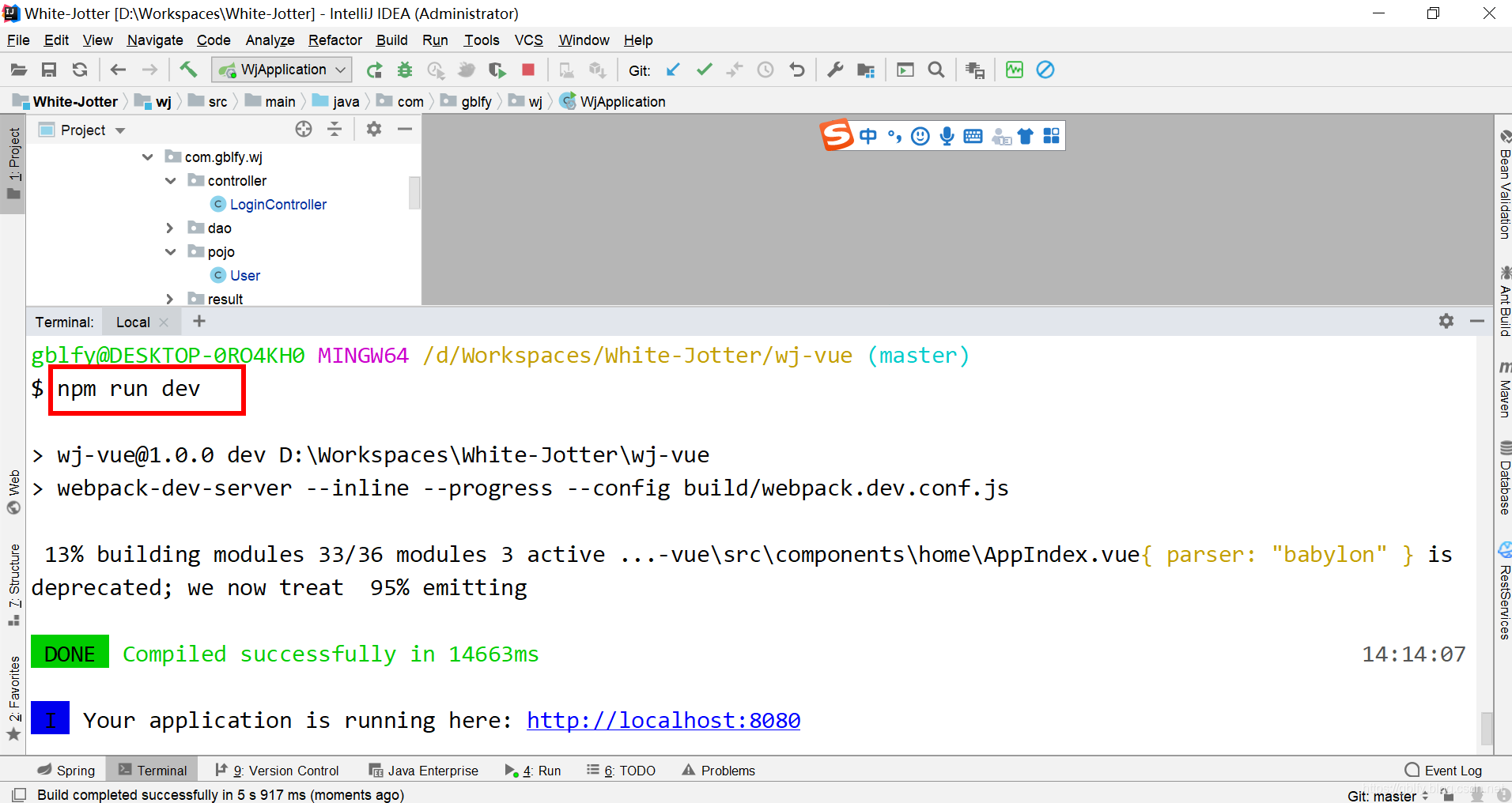Toggle Sogou punctuation mode
This screenshot has height=803, width=1512.
(x=894, y=136)
